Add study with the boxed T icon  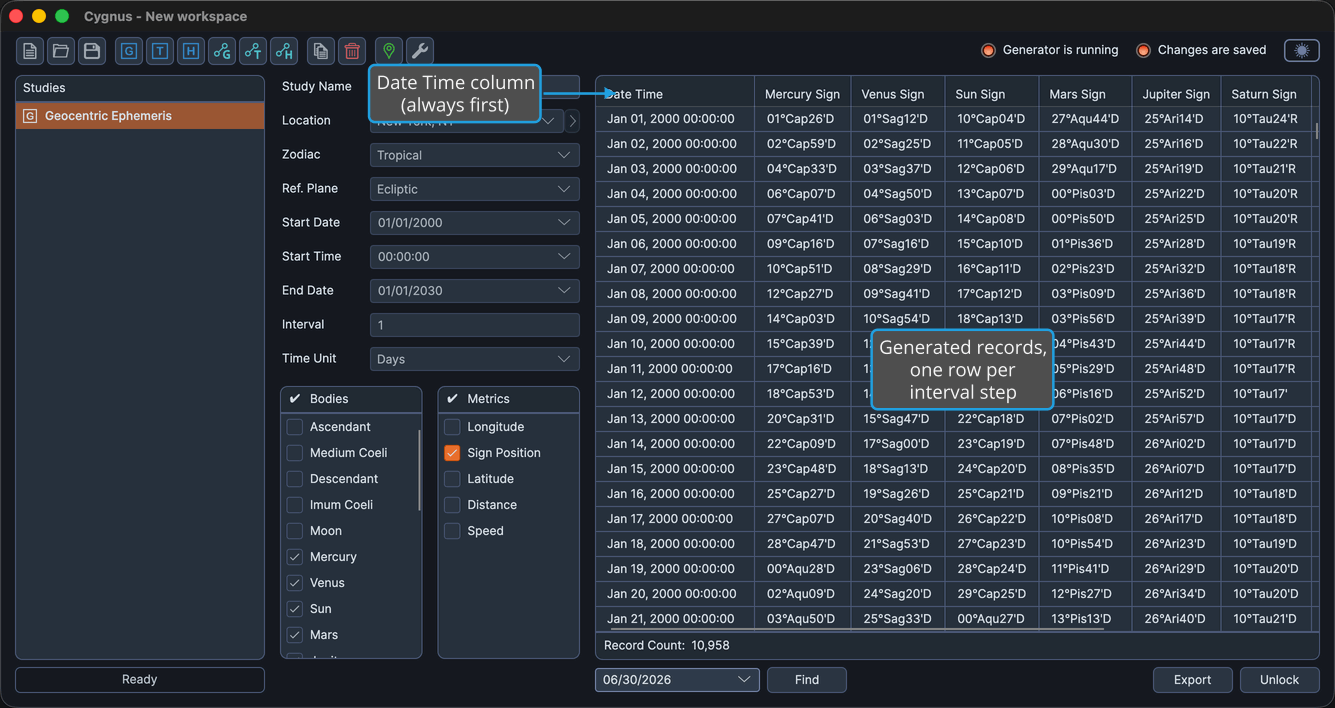pos(160,51)
